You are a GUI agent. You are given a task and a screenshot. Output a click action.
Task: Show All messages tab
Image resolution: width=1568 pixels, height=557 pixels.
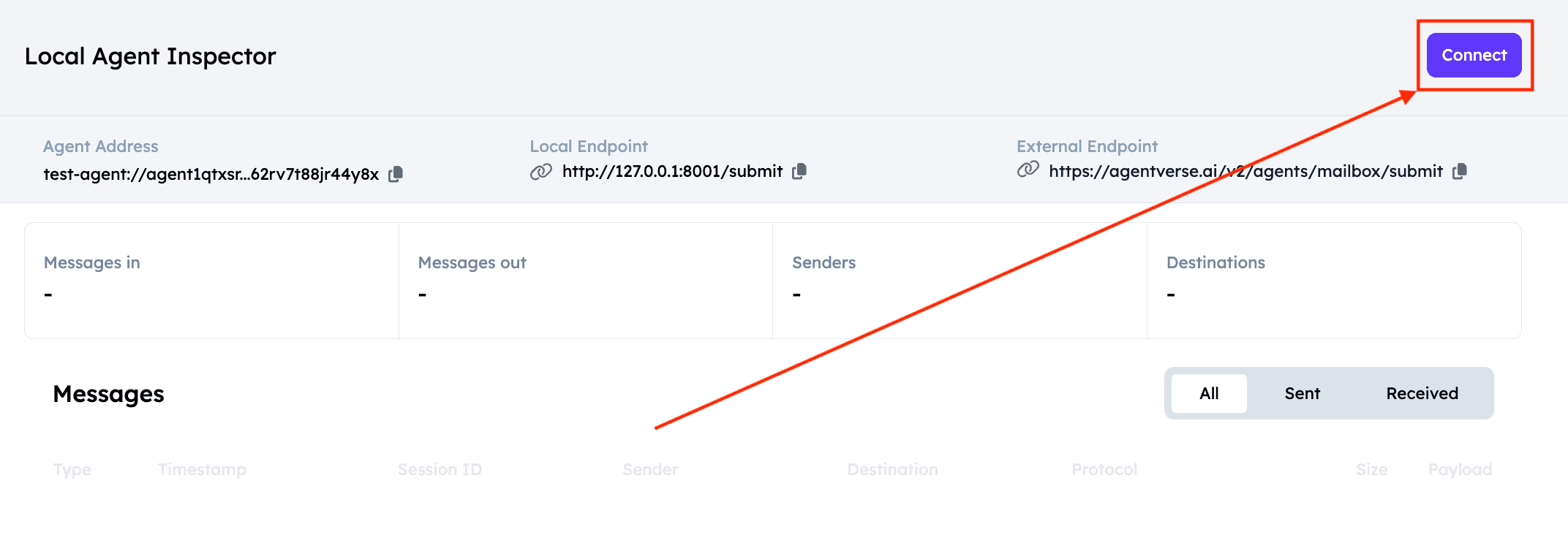point(1209,393)
